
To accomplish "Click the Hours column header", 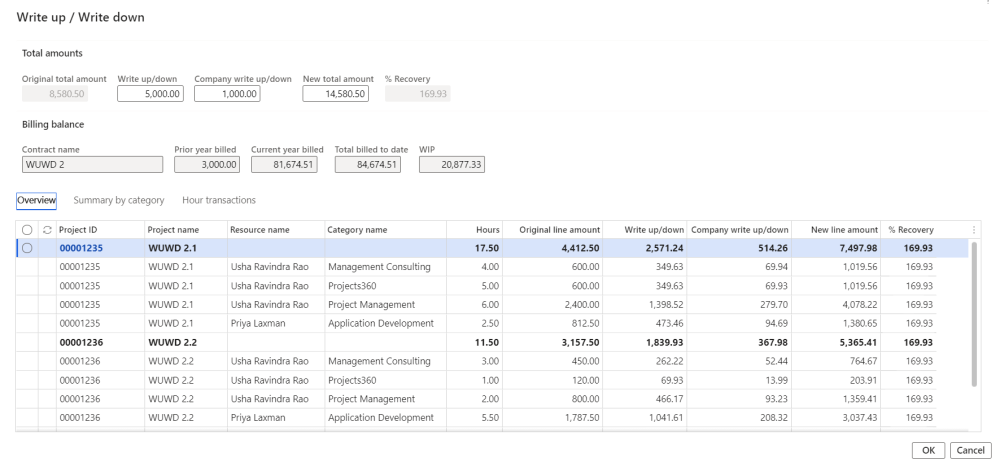I will click(488, 230).
